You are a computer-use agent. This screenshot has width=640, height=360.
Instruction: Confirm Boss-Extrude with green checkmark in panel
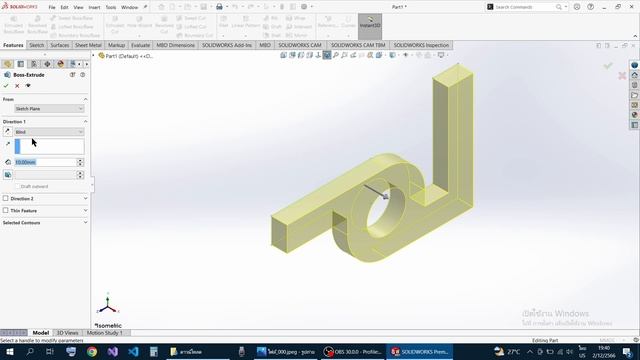(6, 86)
